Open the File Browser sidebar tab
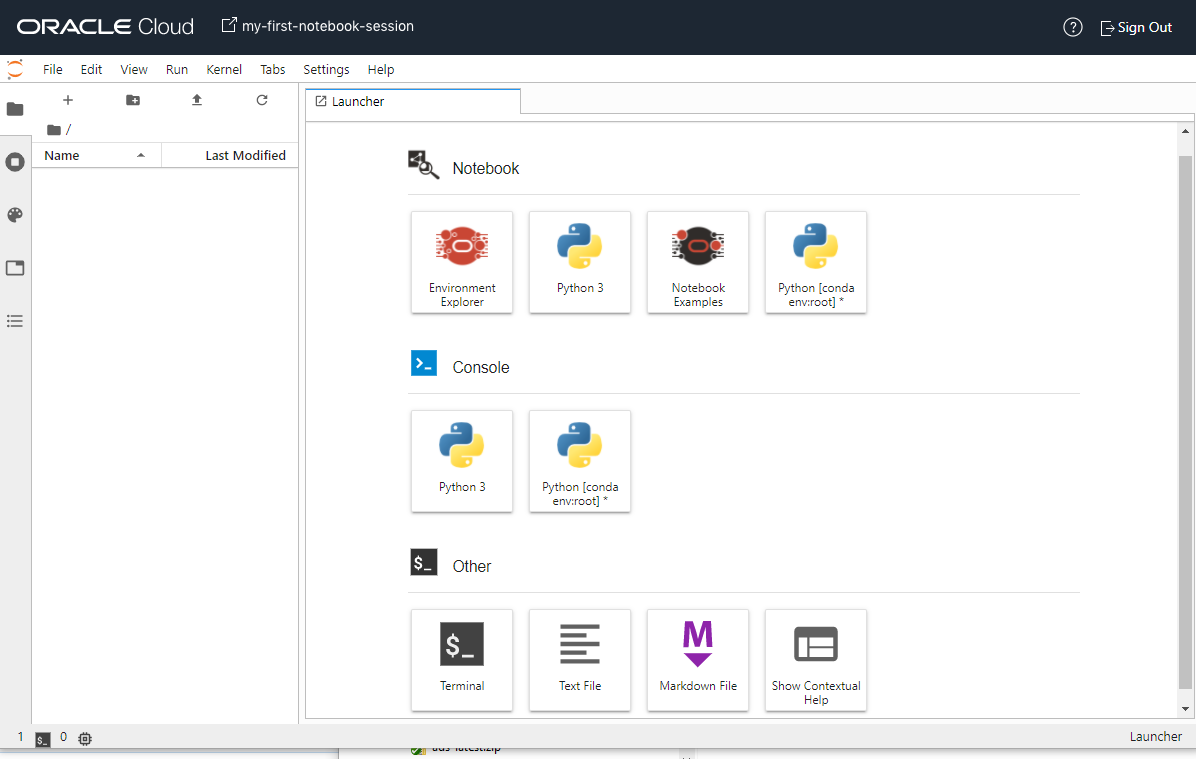The width and height of the screenshot is (1196, 759). pos(15,109)
